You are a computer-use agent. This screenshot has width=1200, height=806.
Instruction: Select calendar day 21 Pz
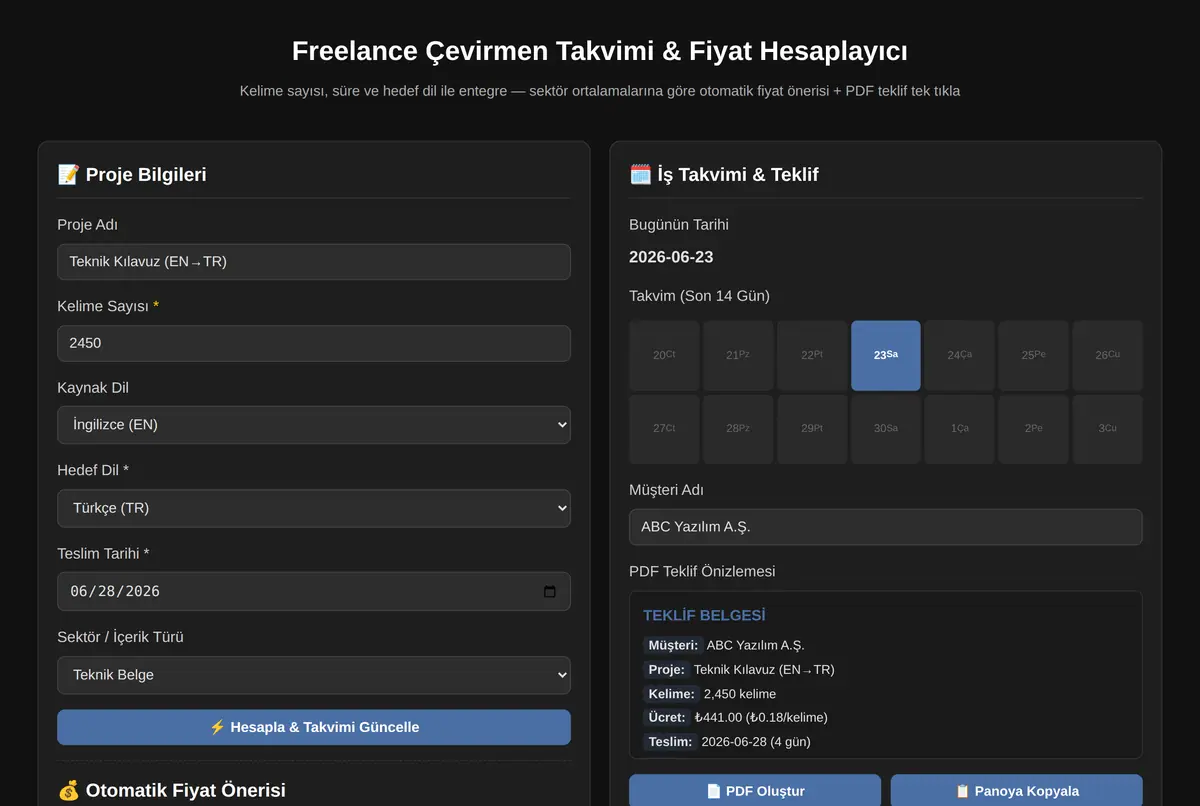tap(738, 355)
